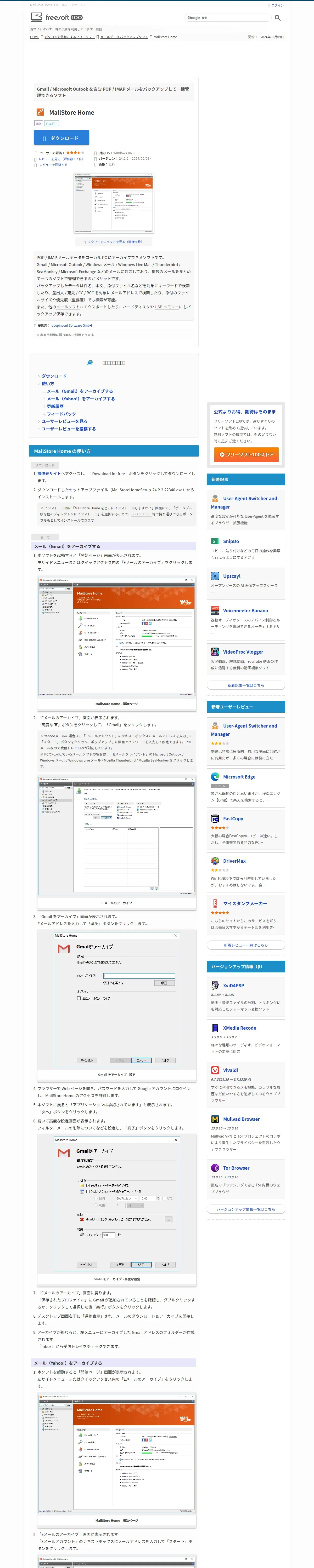Open メールデータ バックアップソフト breadcrumb

click(x=124, y=37)
